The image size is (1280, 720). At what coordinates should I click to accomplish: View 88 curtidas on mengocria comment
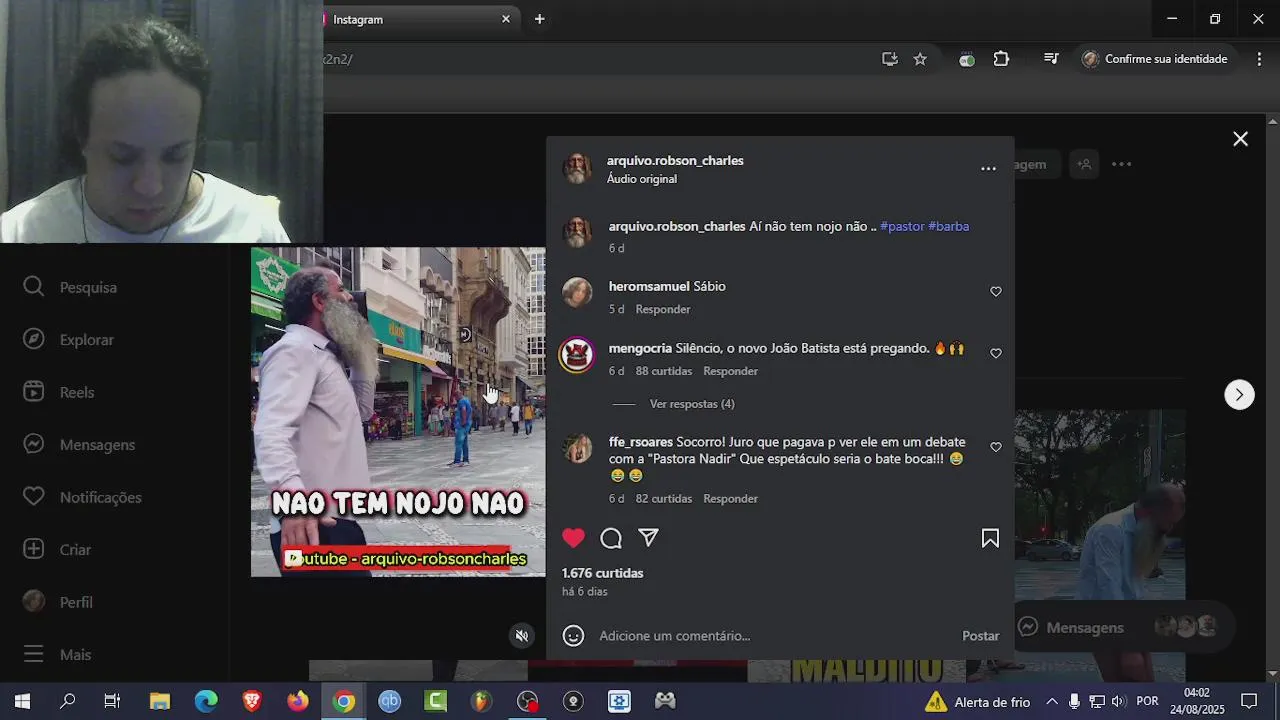coord(664,371)
